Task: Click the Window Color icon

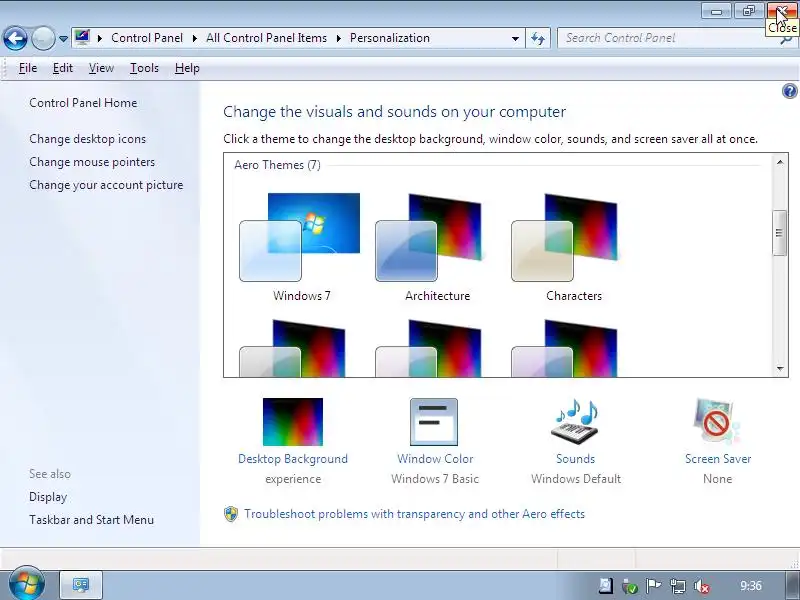Action: 434,422
